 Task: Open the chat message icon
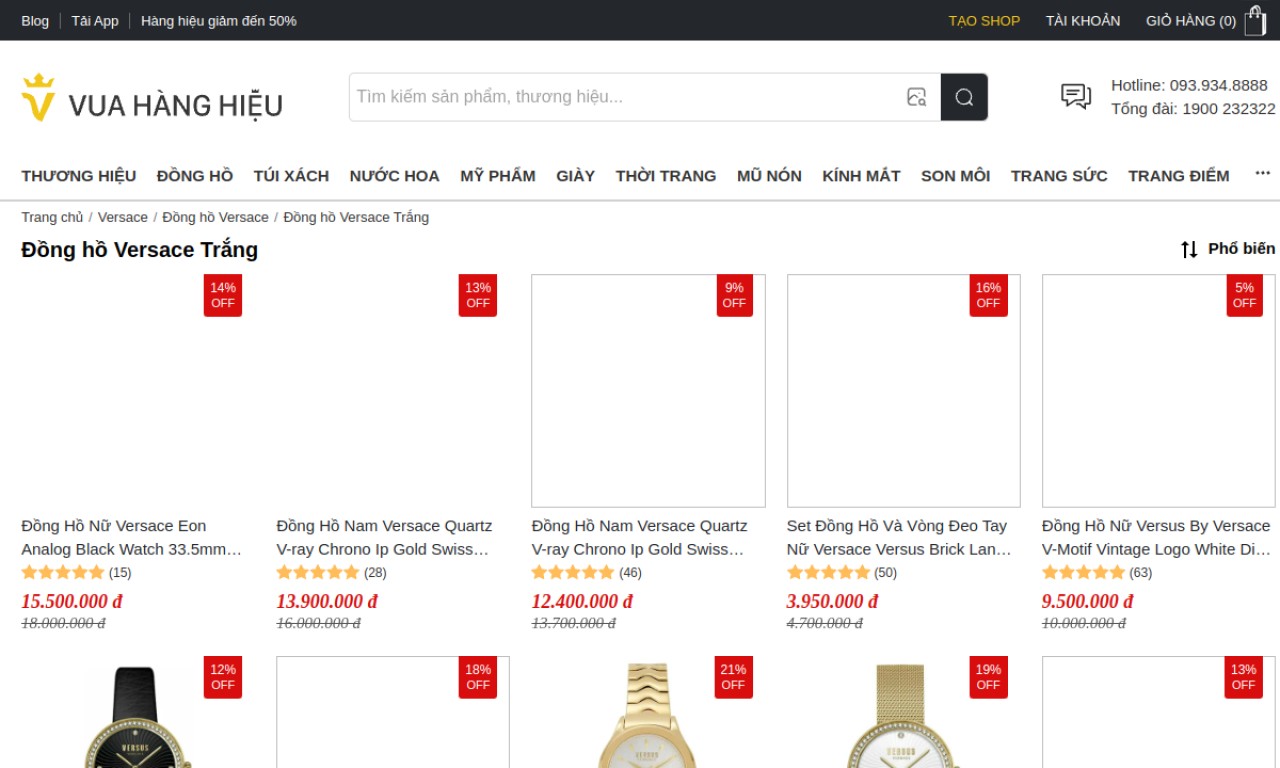pos(1076,97)
